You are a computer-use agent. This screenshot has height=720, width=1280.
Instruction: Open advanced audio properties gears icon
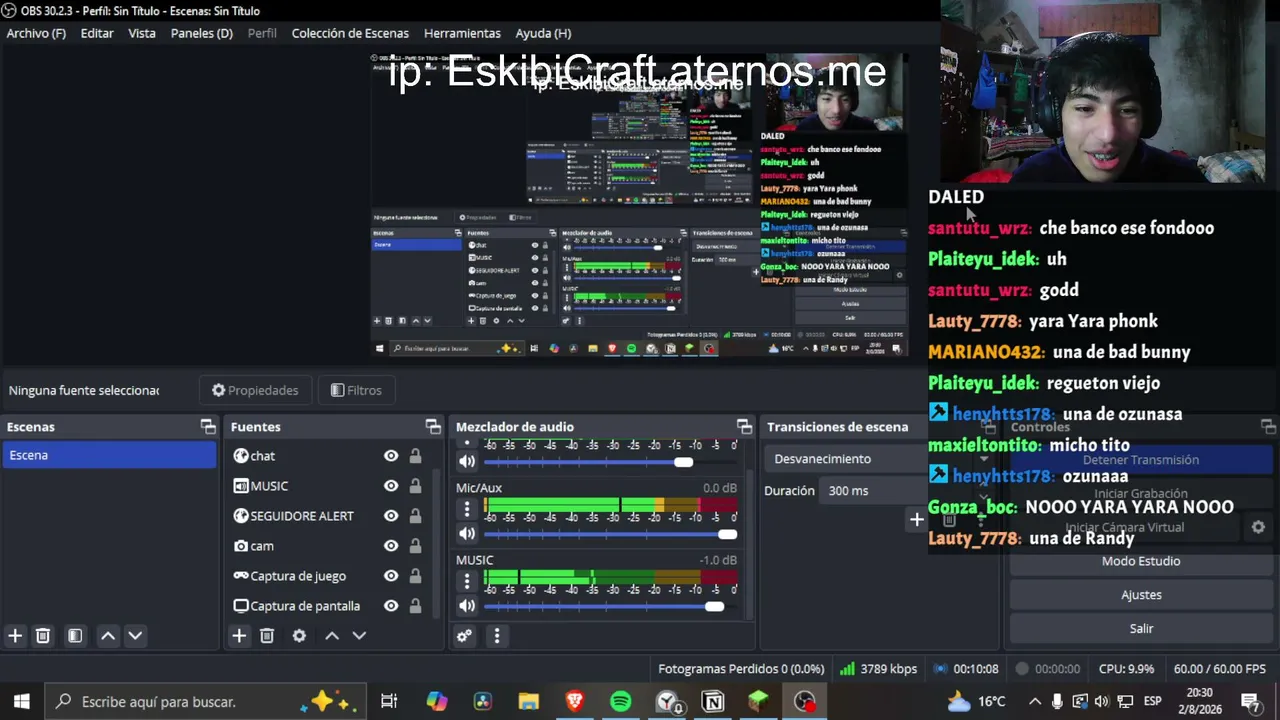pyautogui.click(x=464, y=636)
